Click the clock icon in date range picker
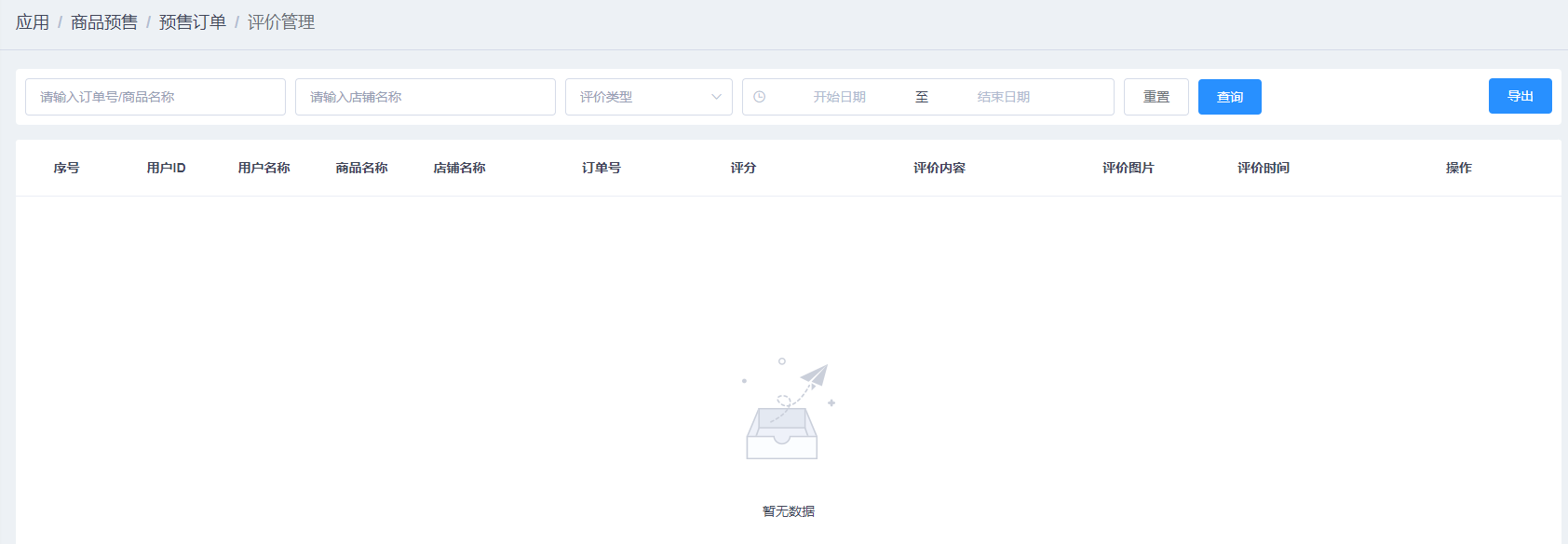Screen dimensions: 1568x544 click(760, 97)
